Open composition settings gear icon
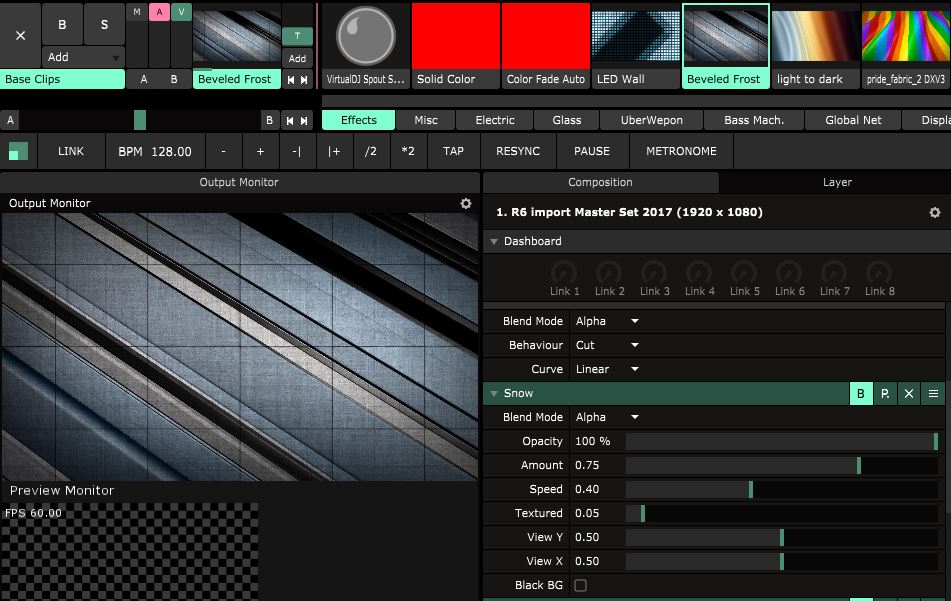The image size is (951, 601). click(934, 212)
